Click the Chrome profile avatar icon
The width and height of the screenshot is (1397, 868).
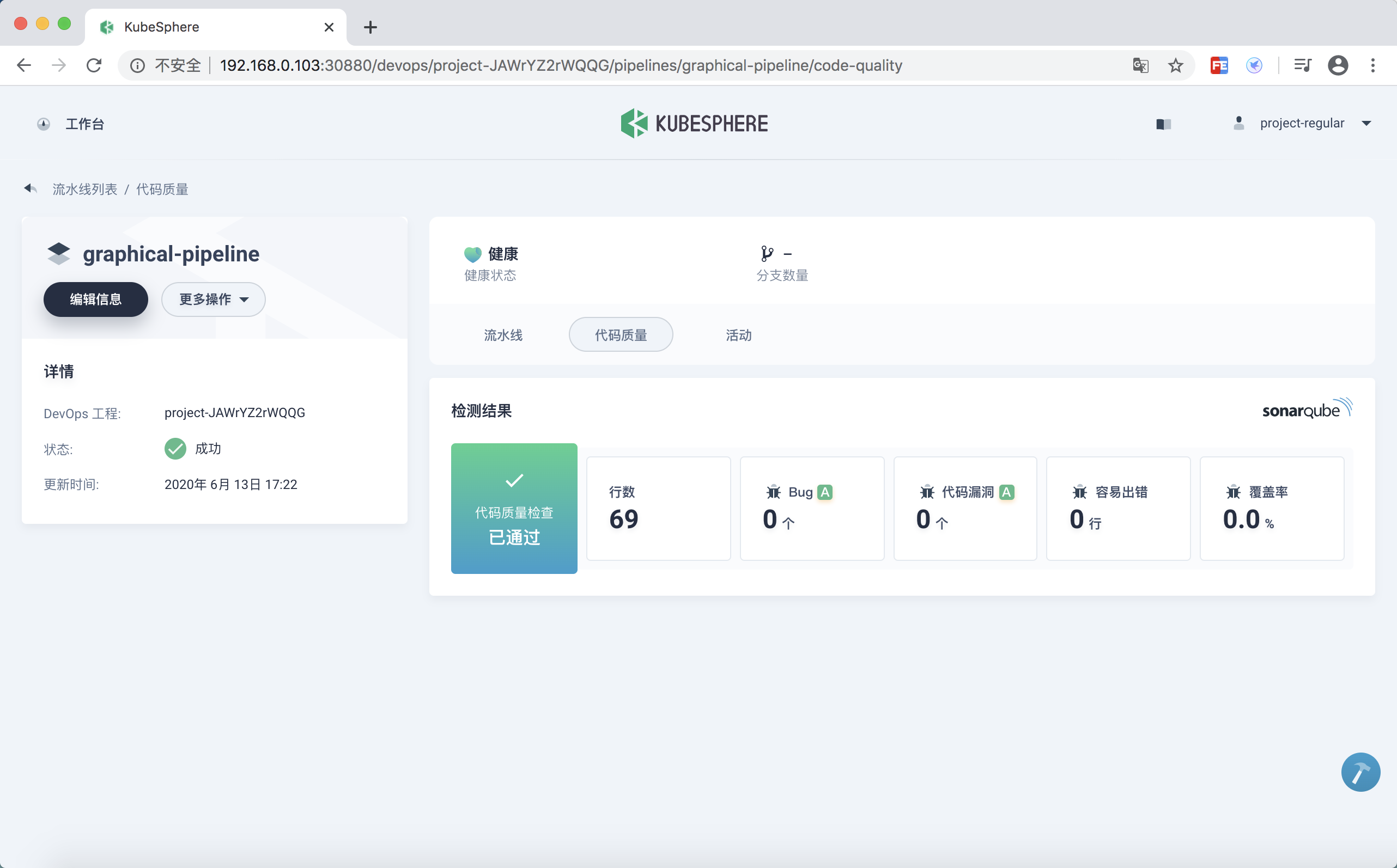click(x=1338, y=65)
